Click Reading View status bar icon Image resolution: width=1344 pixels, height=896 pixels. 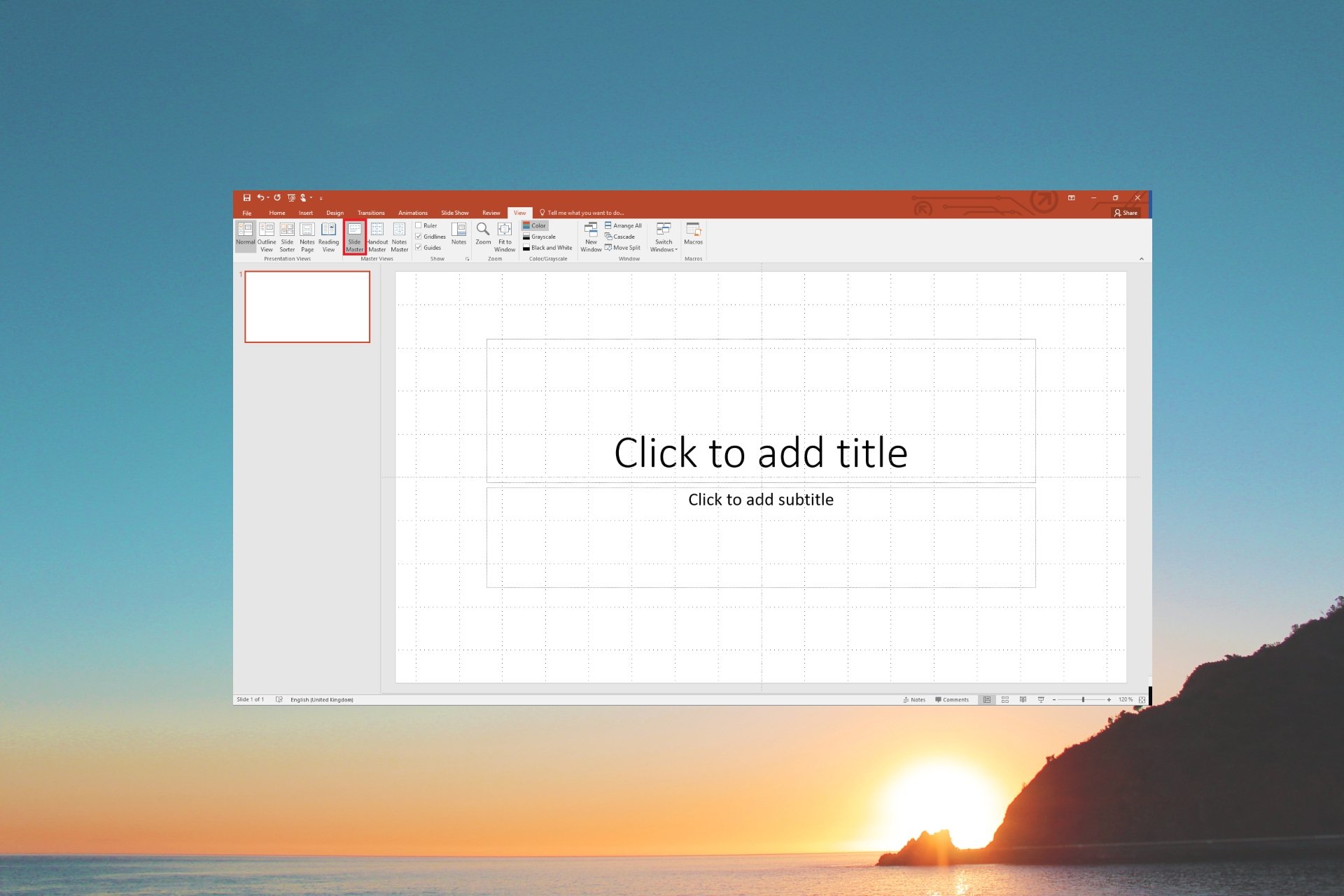click(1023, 699)
